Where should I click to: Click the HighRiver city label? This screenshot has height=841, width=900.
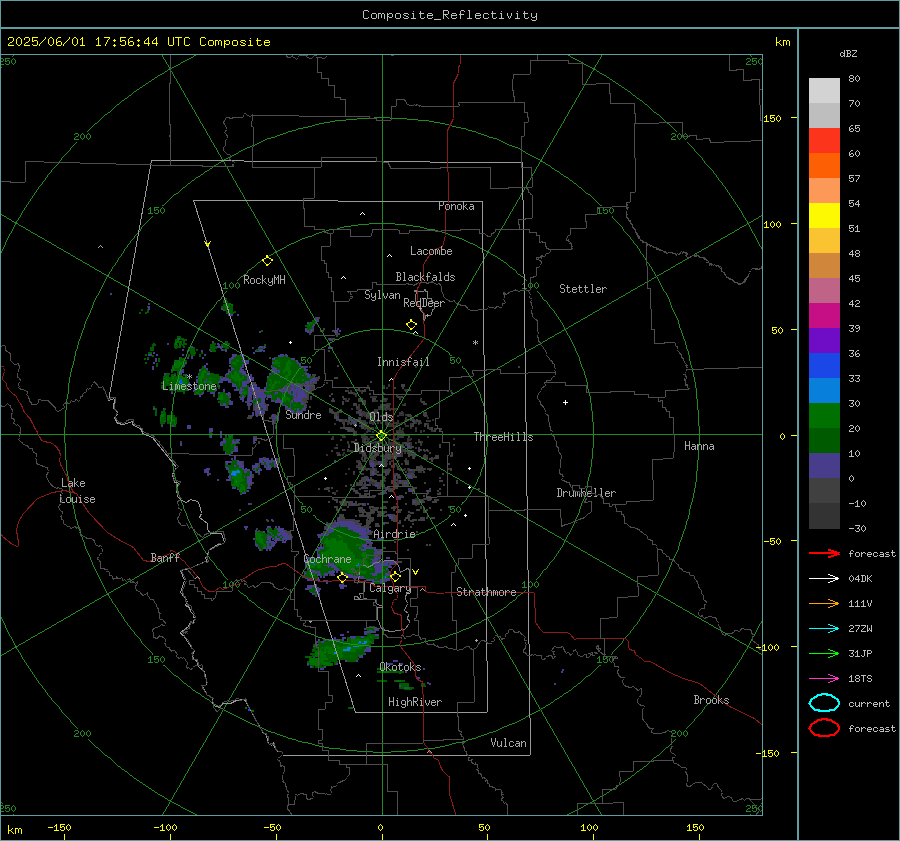415,703
